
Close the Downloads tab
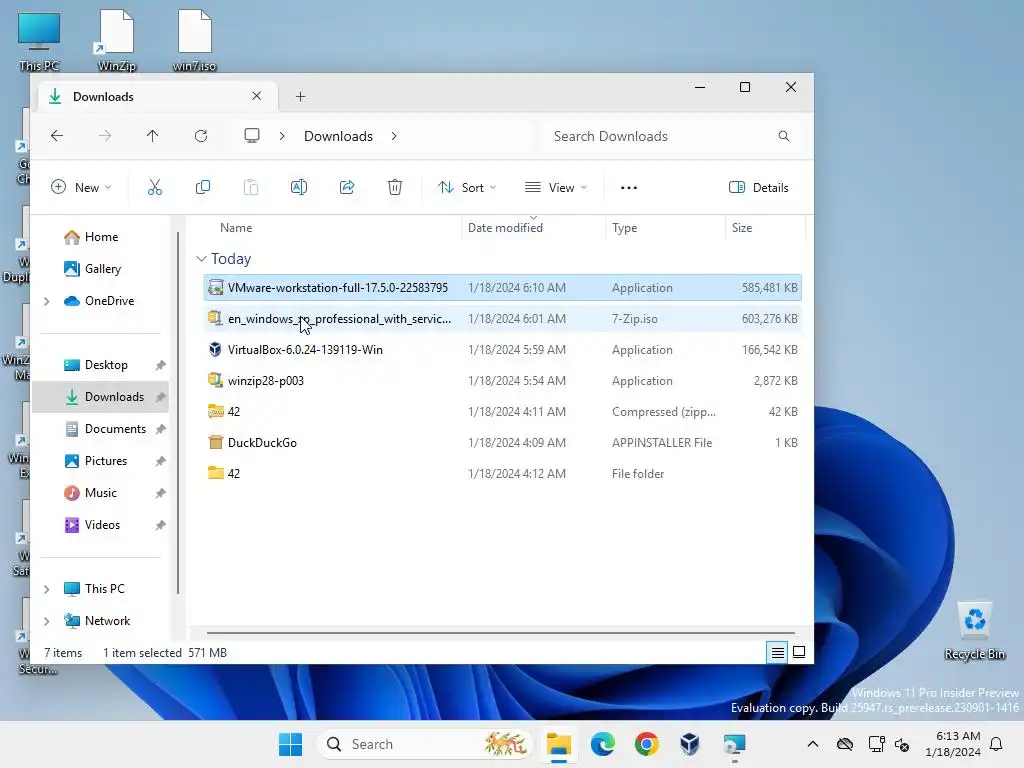coord(257,96)
